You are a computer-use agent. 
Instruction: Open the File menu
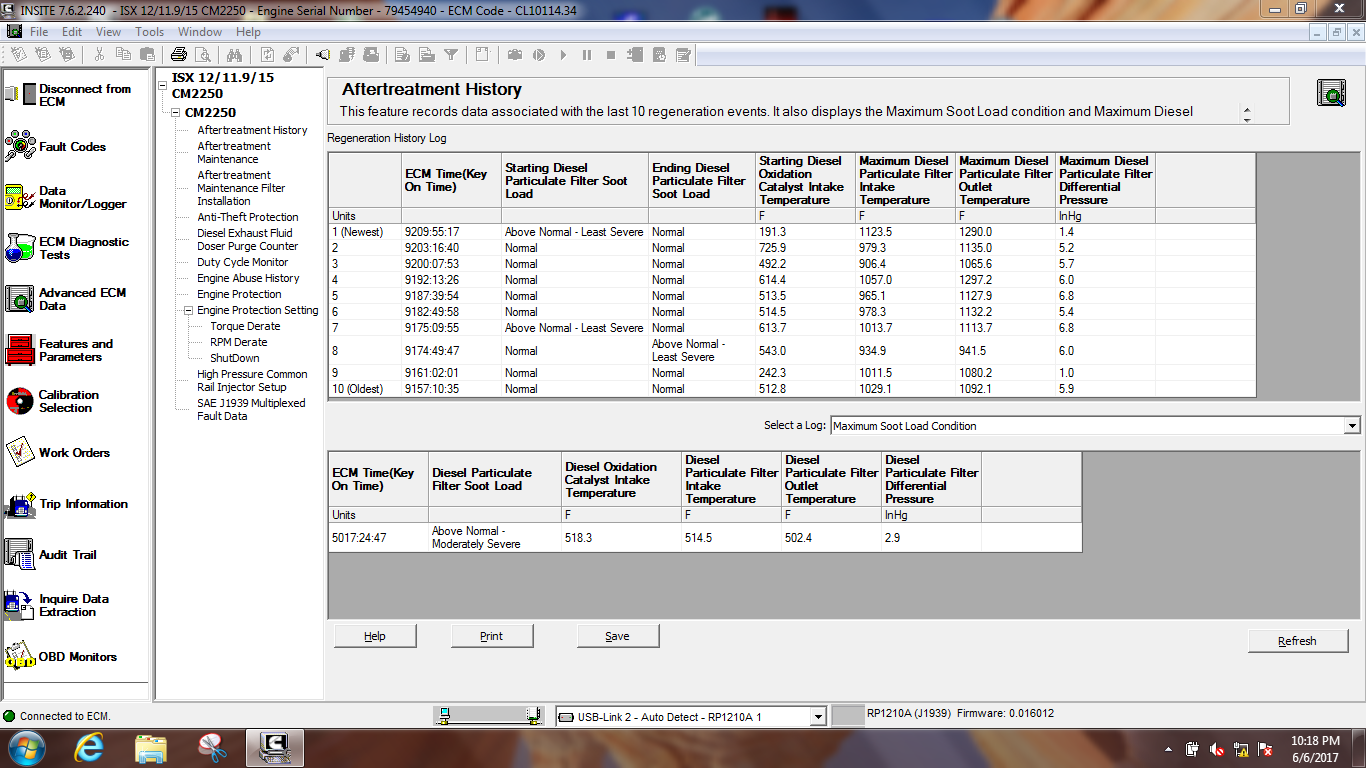click(x=39, y=32)
